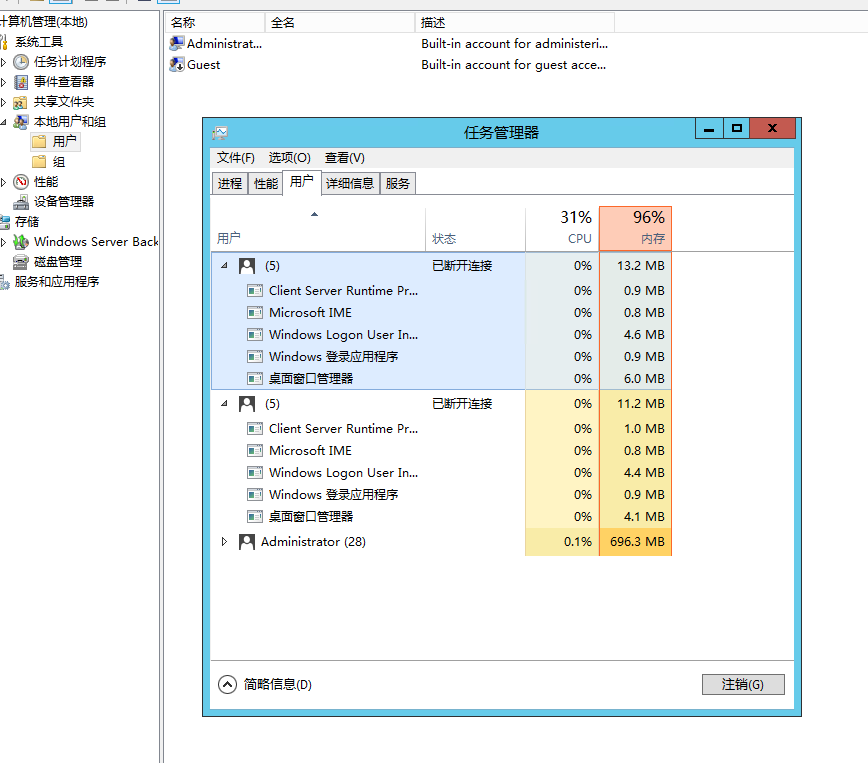Expand the 性能 tree node

pos(3,182)
